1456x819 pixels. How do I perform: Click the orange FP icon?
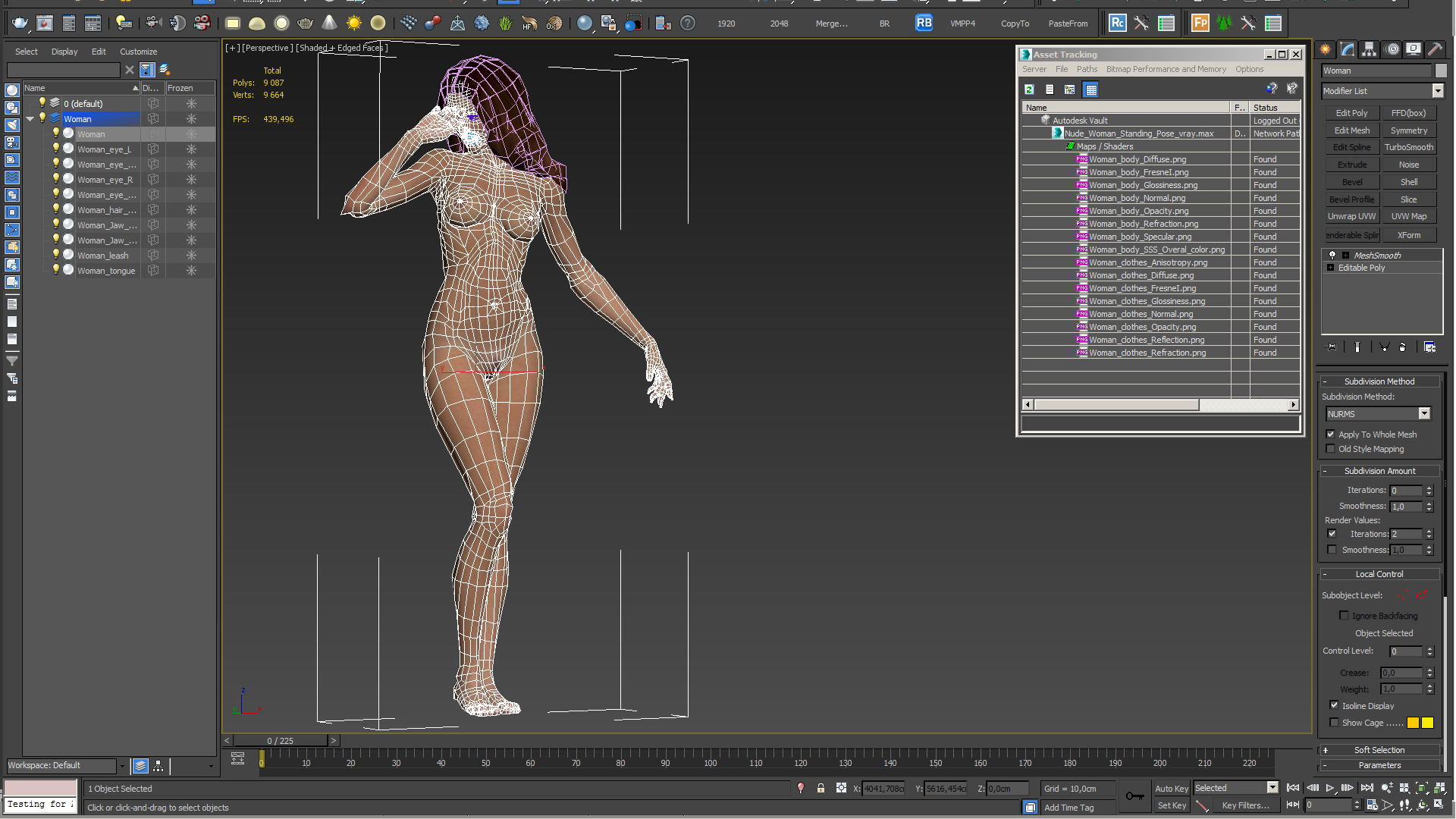point(1200,24)
